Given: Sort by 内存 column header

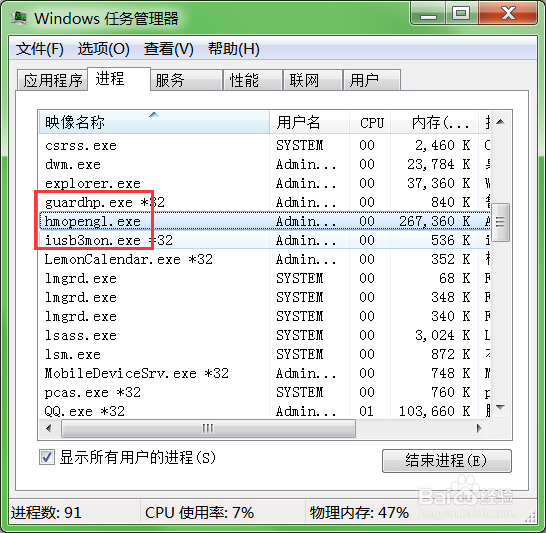Looking at the screenshot, I should [434, 122].
